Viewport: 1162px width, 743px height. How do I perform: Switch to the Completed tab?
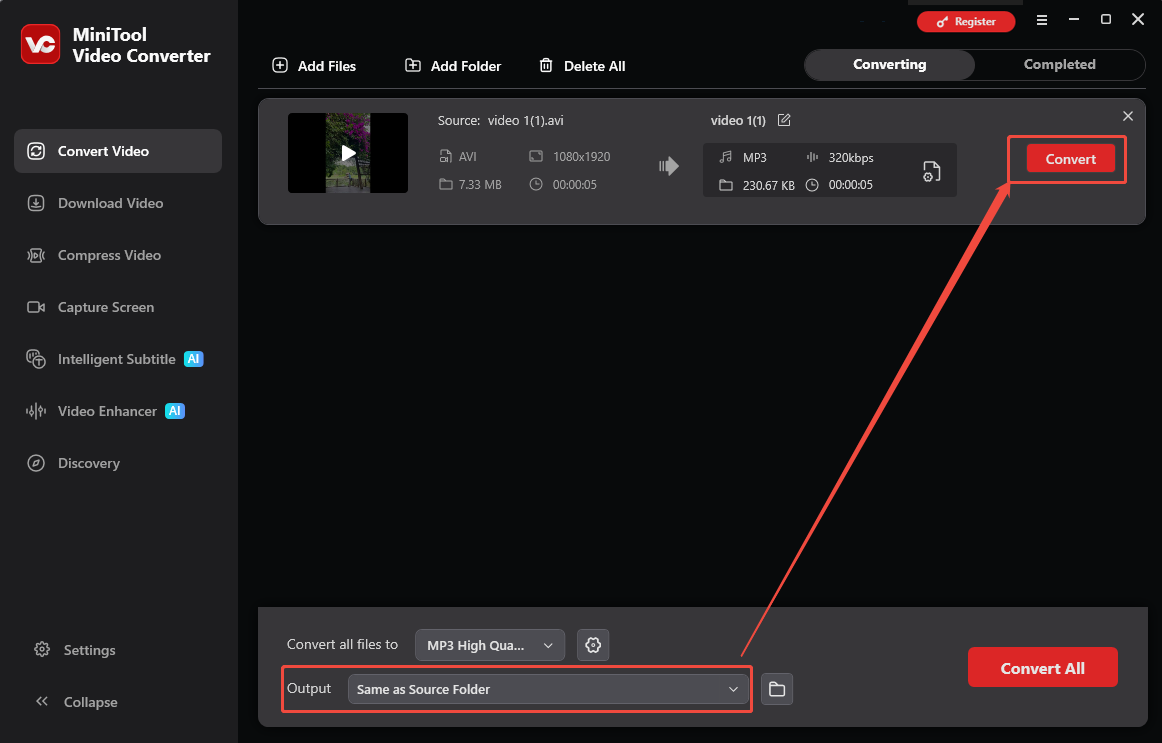pyautogui.click(x=1059, y=64)
